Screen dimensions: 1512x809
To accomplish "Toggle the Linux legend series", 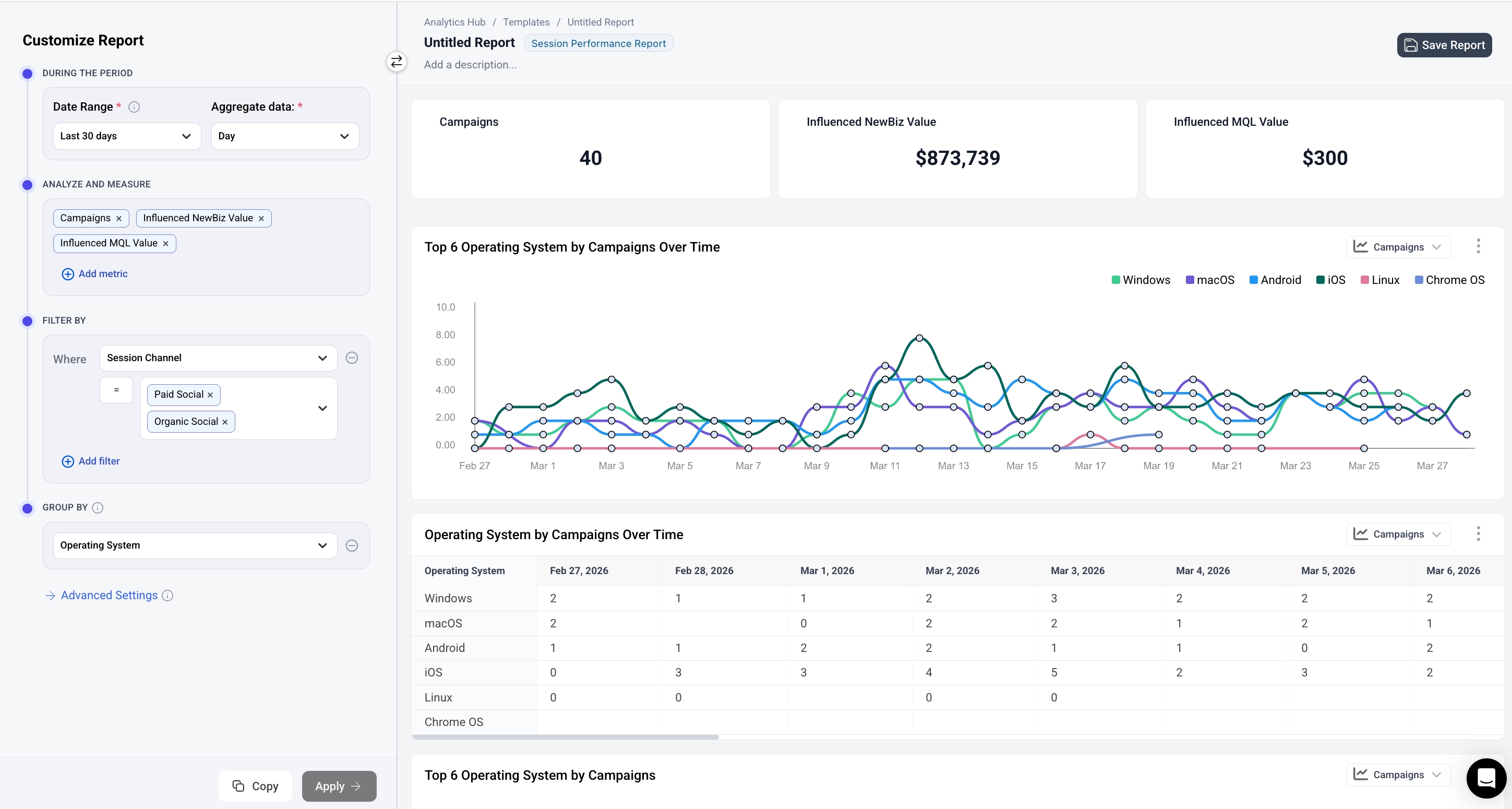I will 1380,280.
